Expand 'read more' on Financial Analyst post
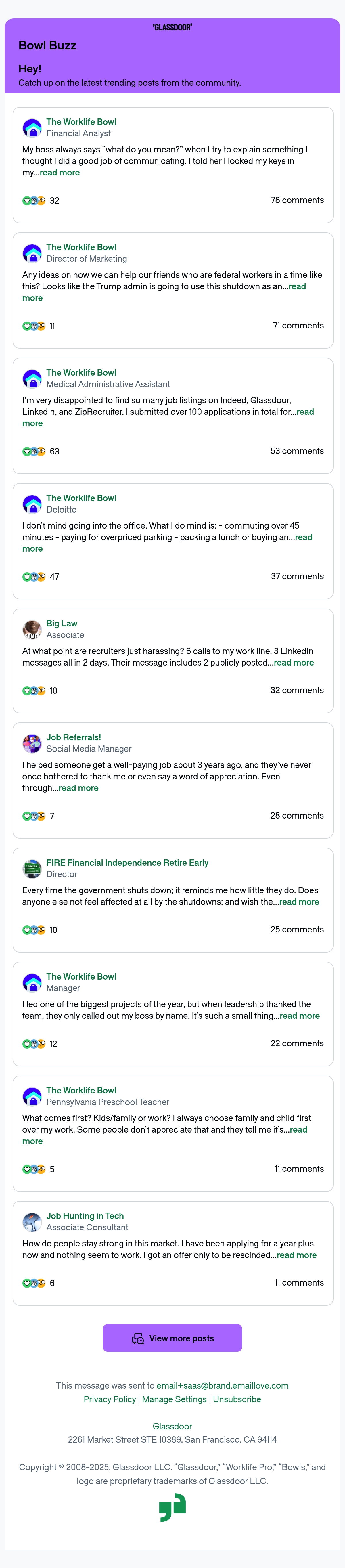The height and width of the screenshot is (1568, 345). (x=60, y=173)
